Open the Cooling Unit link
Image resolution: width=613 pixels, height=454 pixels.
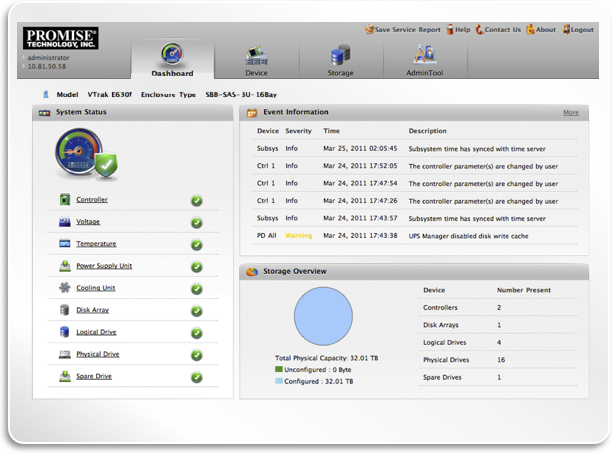pos(96,288)
